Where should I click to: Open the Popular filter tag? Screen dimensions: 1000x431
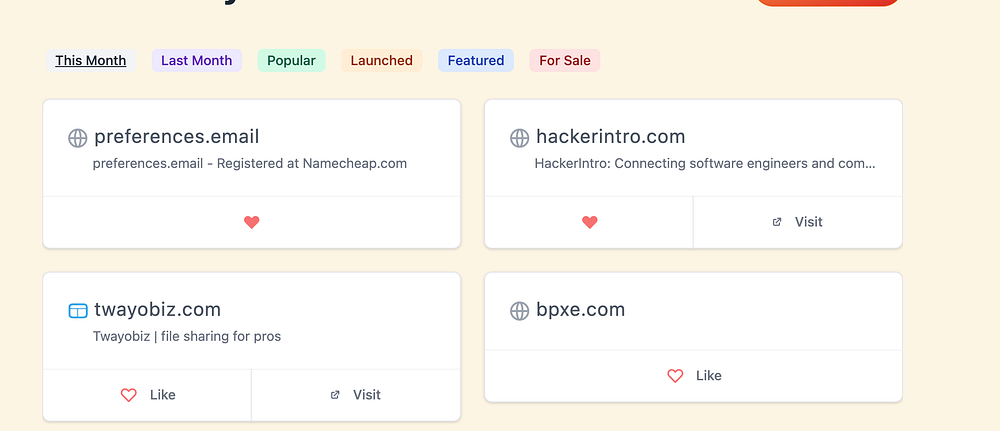291,61
